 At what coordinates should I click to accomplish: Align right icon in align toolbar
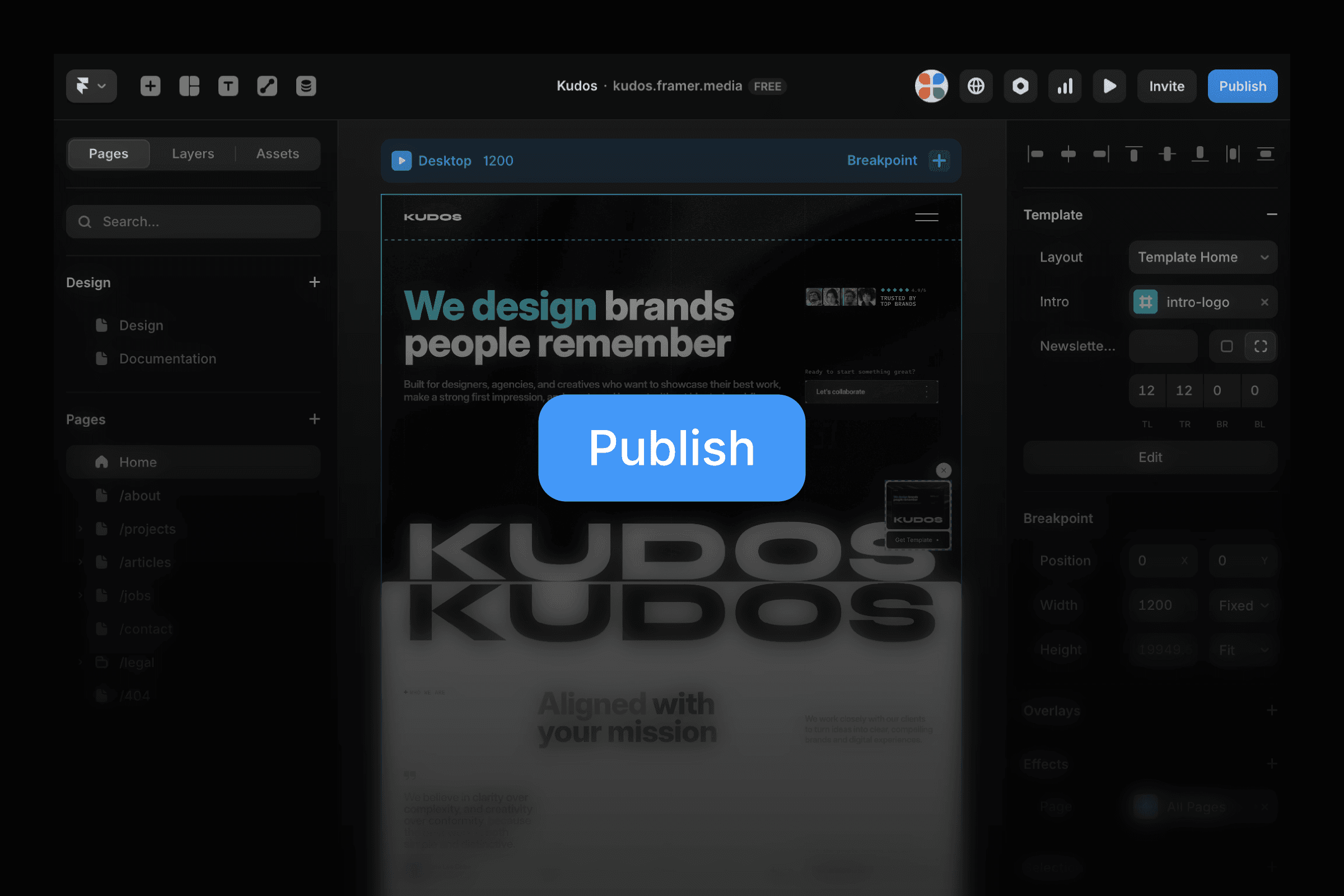coord(1101,153)
